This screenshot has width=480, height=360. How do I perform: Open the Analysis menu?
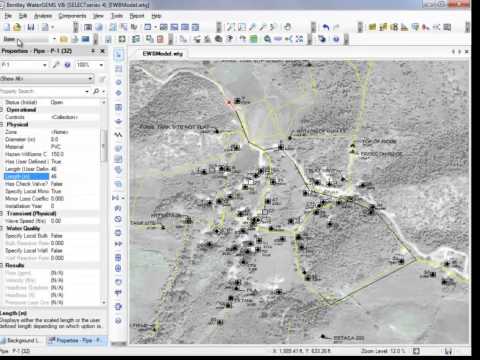43,16
